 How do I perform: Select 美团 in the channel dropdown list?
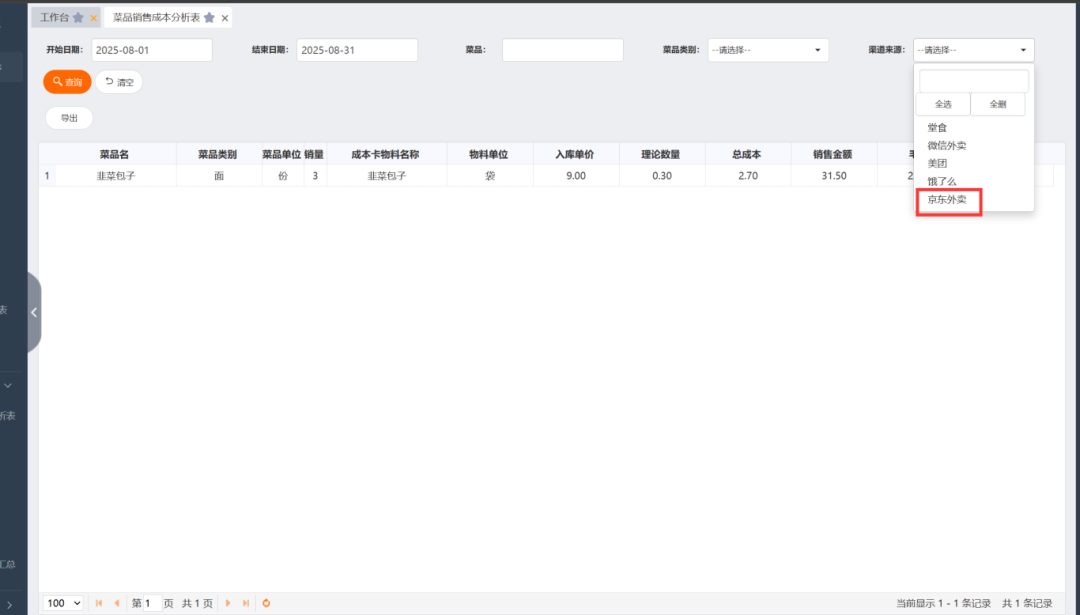click(x=936, y=163)
